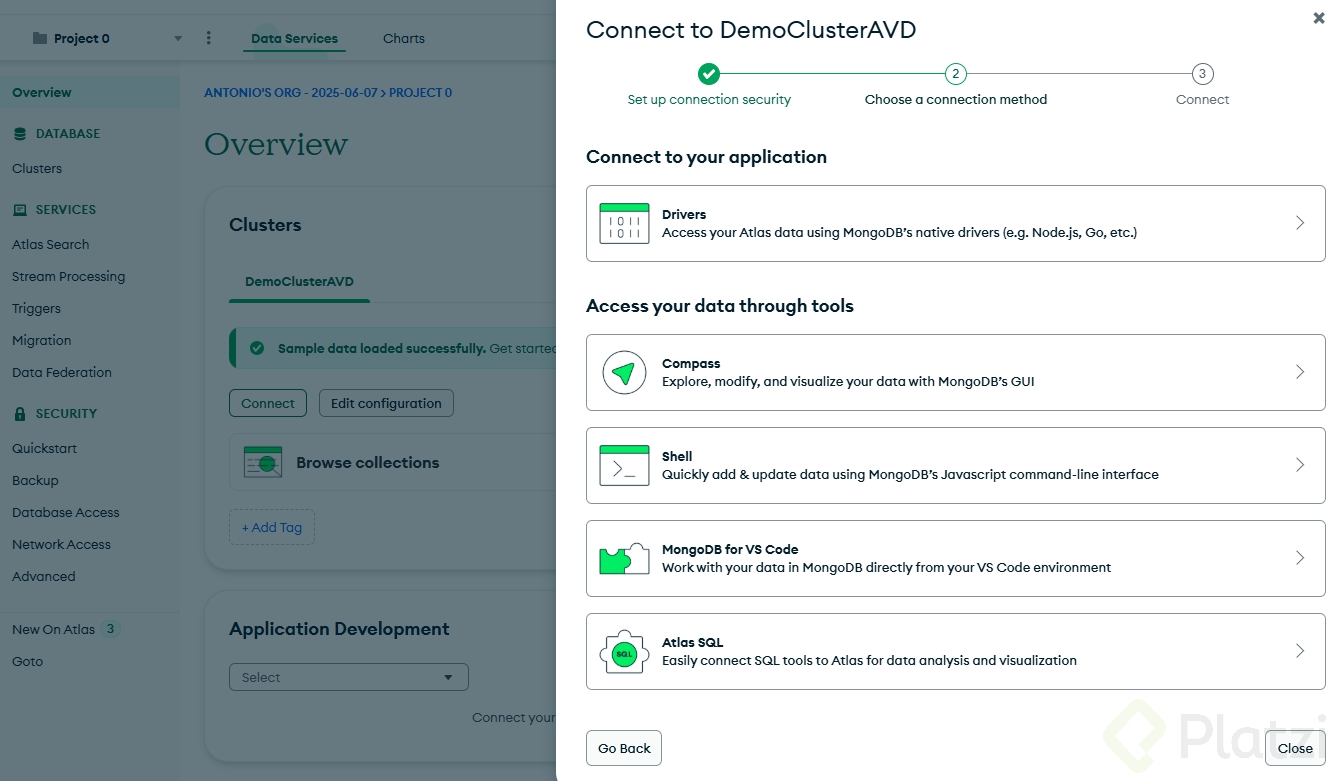Click the Go Back button
The height and width of the screenshot is (781, 1340).
[x=624, y=748]
